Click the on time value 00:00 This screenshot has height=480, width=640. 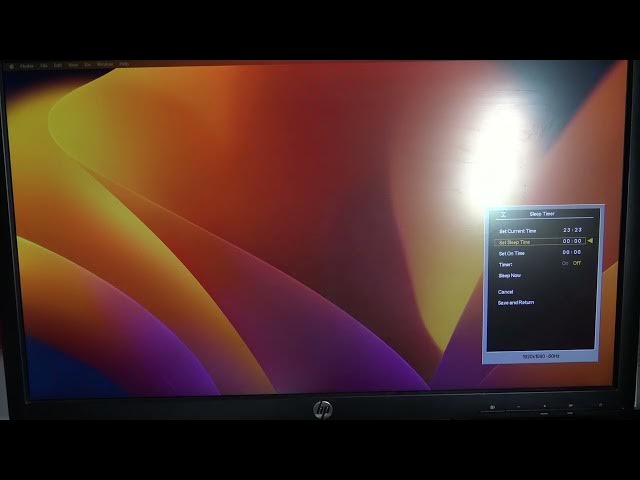tap(571, 252)
